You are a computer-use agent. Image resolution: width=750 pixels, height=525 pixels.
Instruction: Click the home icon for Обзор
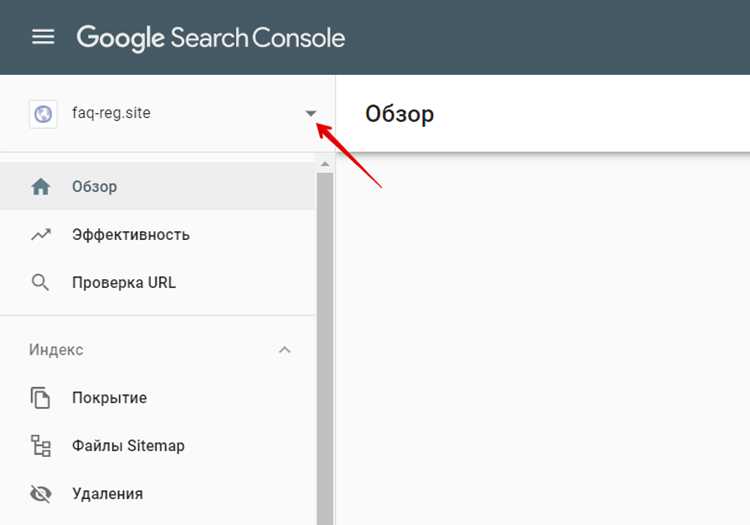41,186
